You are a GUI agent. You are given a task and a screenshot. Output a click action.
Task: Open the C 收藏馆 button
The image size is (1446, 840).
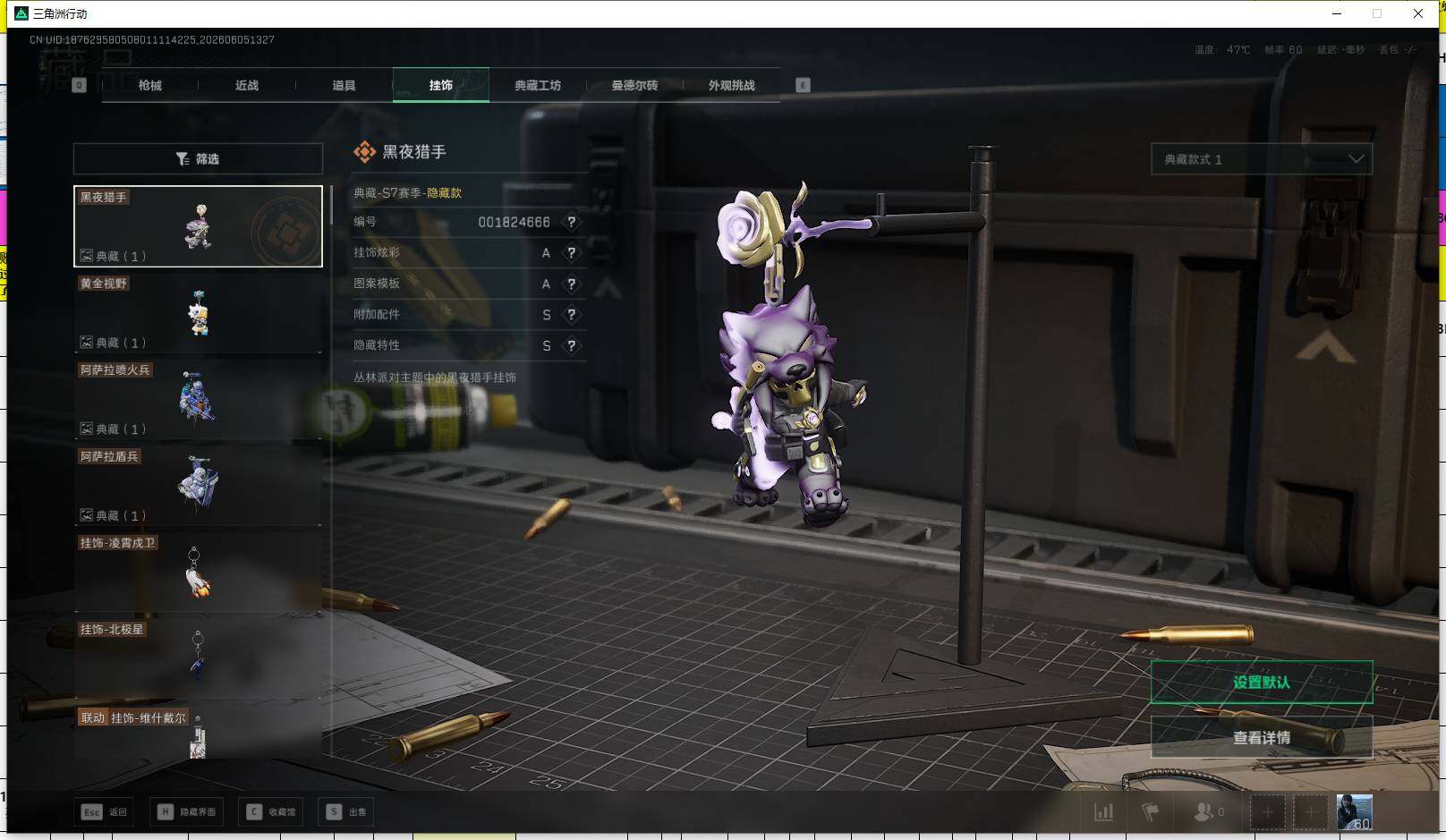(271, 812)
